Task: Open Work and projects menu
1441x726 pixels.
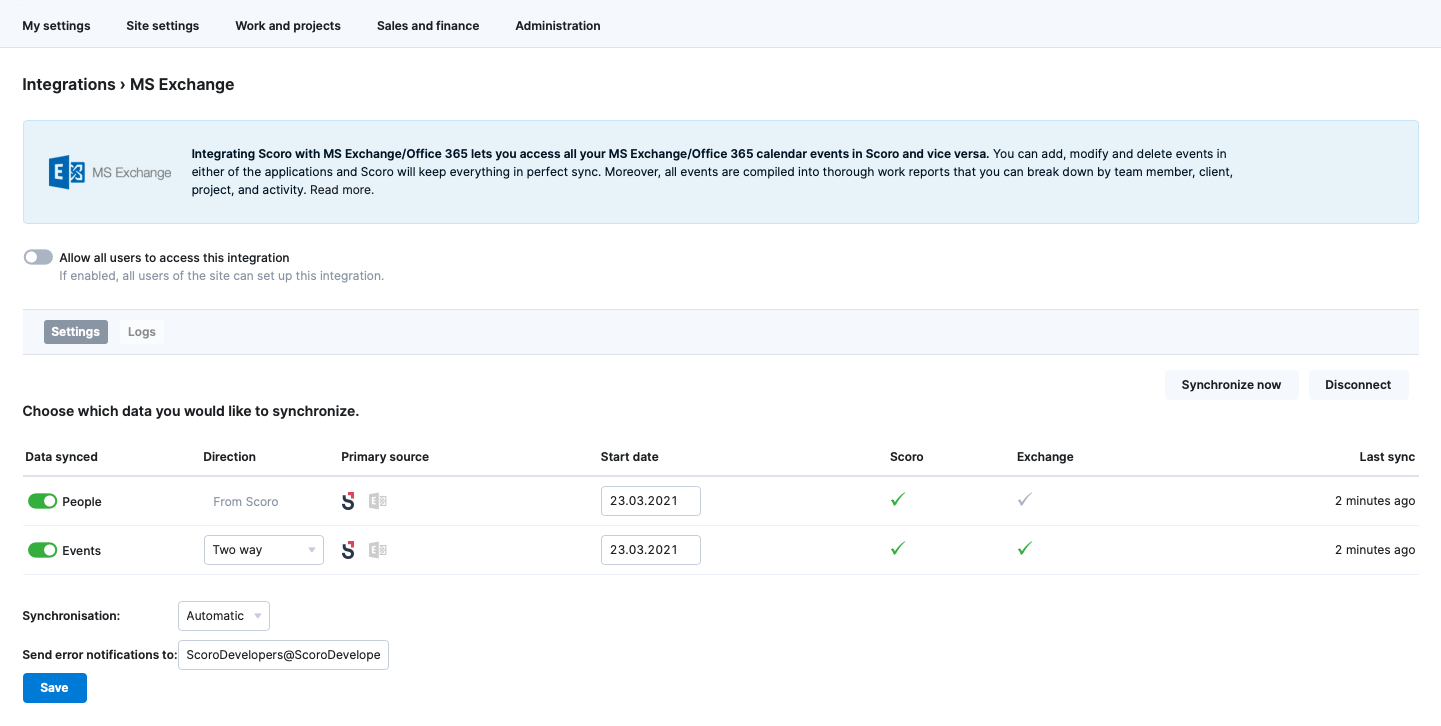Action: (x=288, y=26)
